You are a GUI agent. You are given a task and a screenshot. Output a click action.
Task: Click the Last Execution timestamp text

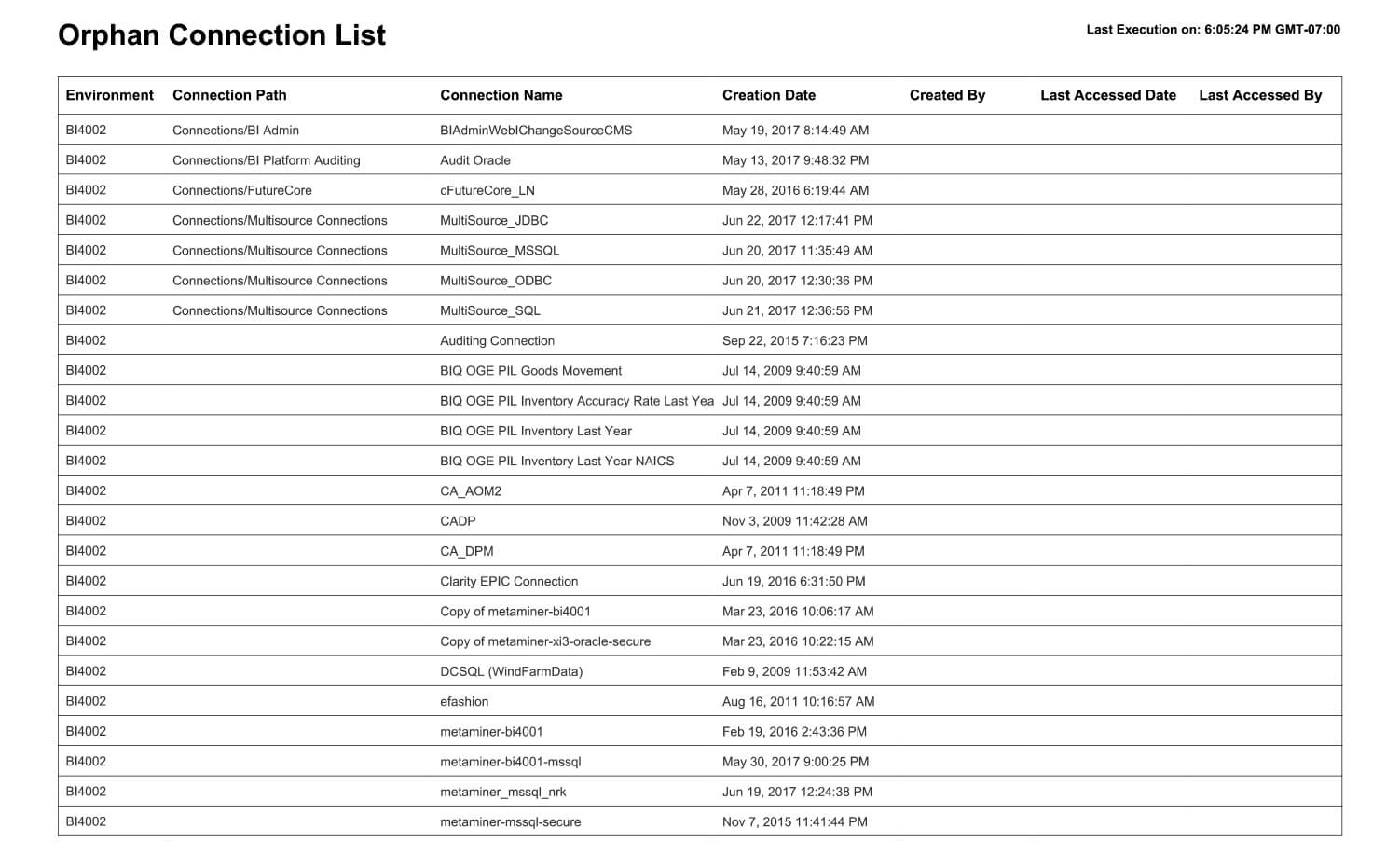click(x=1213, y=30)
